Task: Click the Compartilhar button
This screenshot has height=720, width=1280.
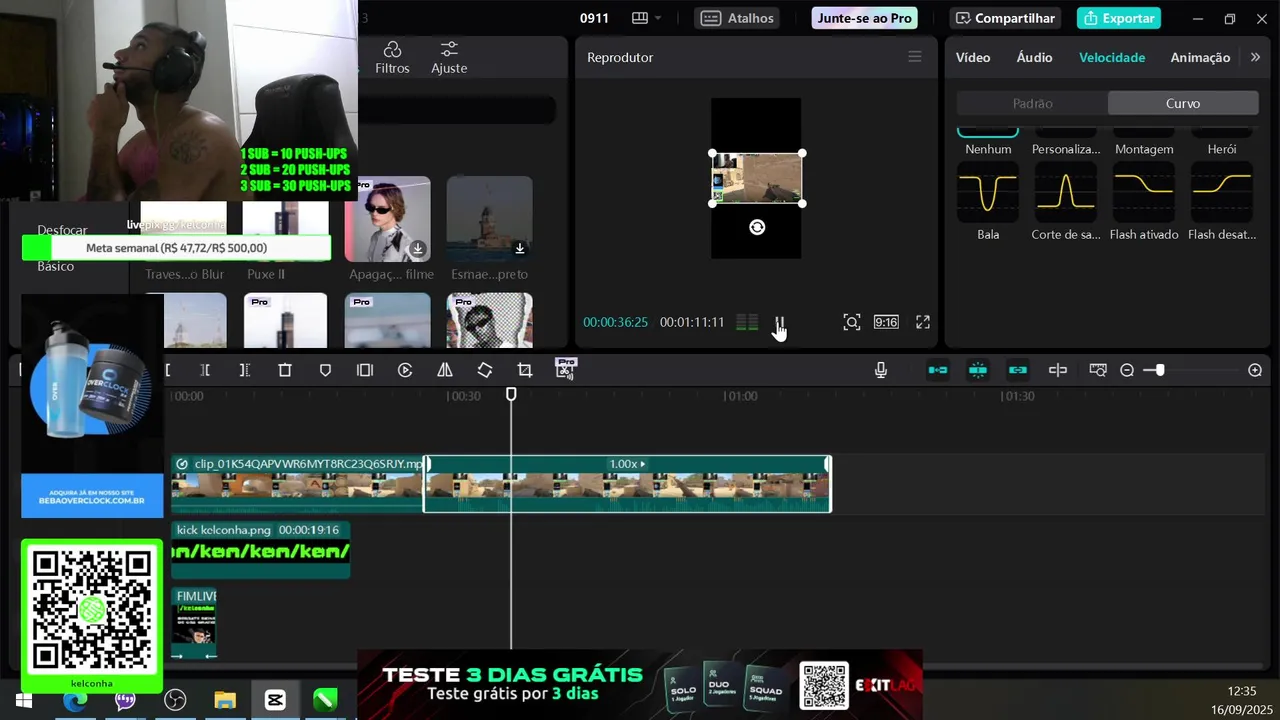Action: click(x=1004, y=18)
